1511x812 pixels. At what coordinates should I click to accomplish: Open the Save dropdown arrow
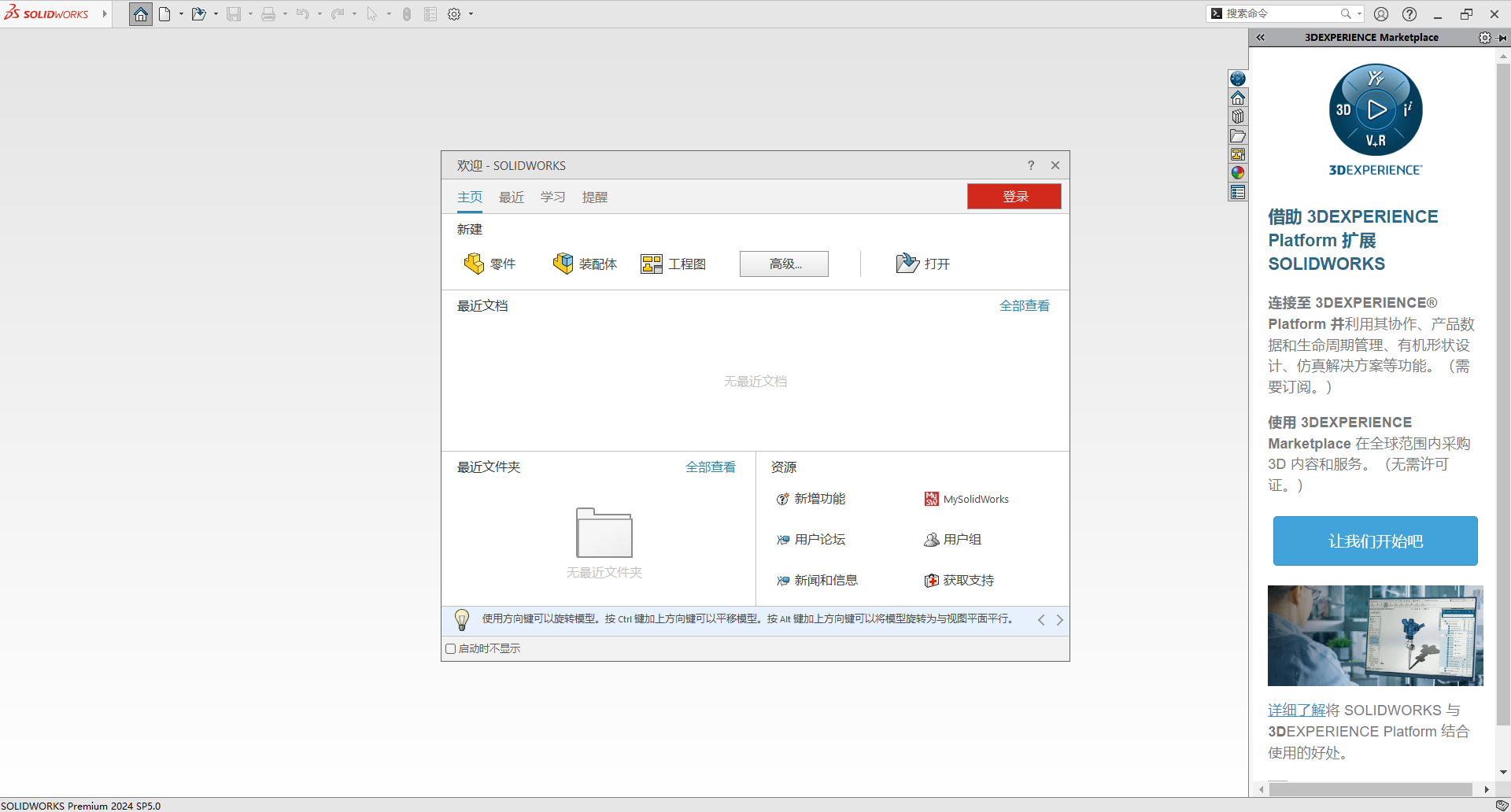click(250, 13)
